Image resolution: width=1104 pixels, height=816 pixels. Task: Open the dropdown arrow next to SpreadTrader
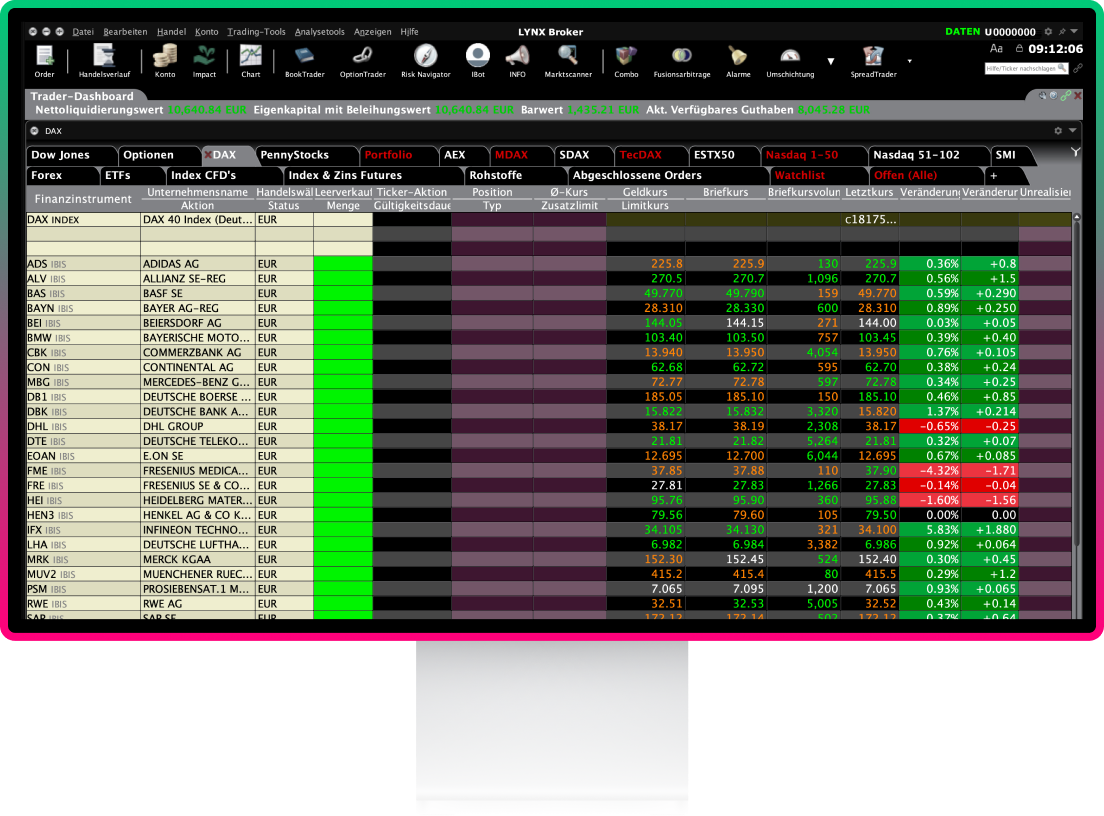[910, 61]
